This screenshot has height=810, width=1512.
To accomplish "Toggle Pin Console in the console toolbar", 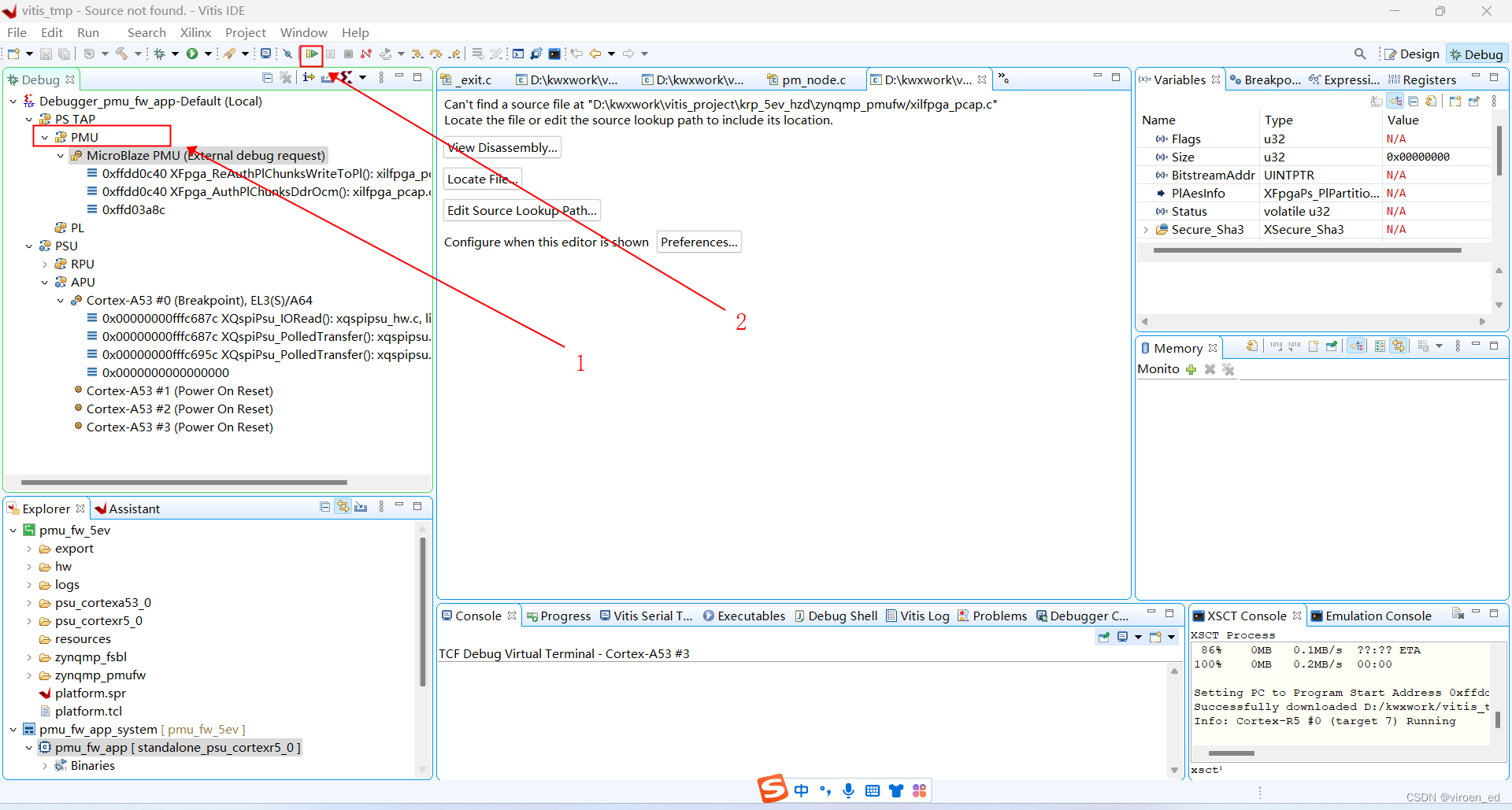I will pyautogui.click(x=1103, y=637).
